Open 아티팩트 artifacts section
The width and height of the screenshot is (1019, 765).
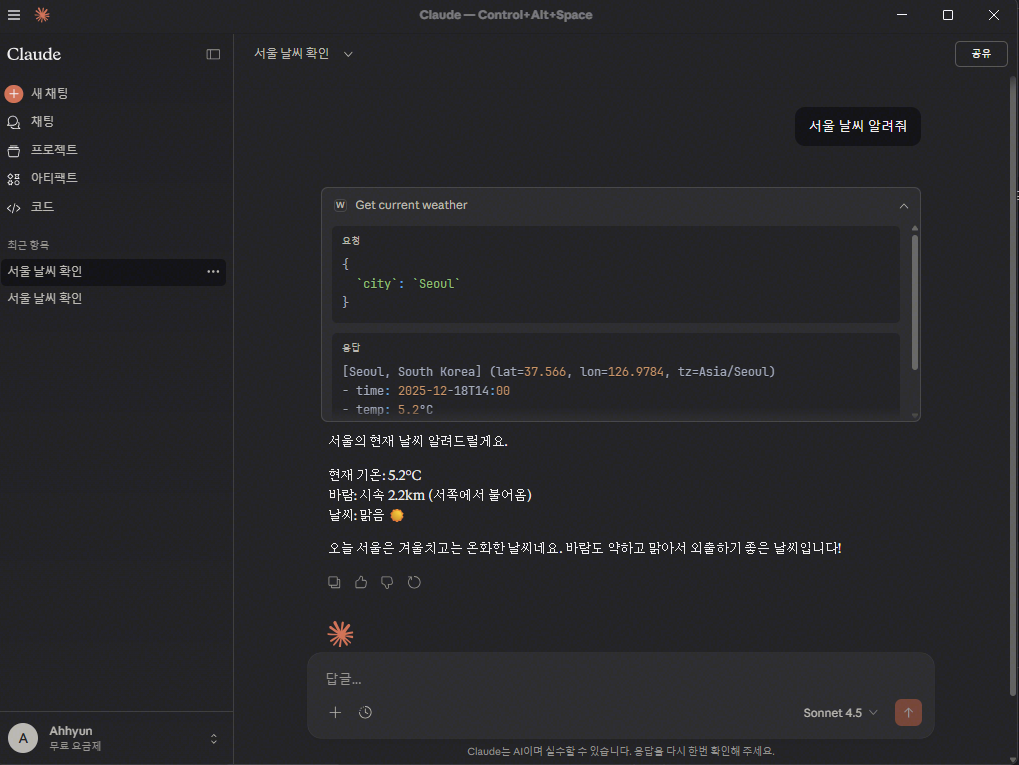(x=54, y=178)
